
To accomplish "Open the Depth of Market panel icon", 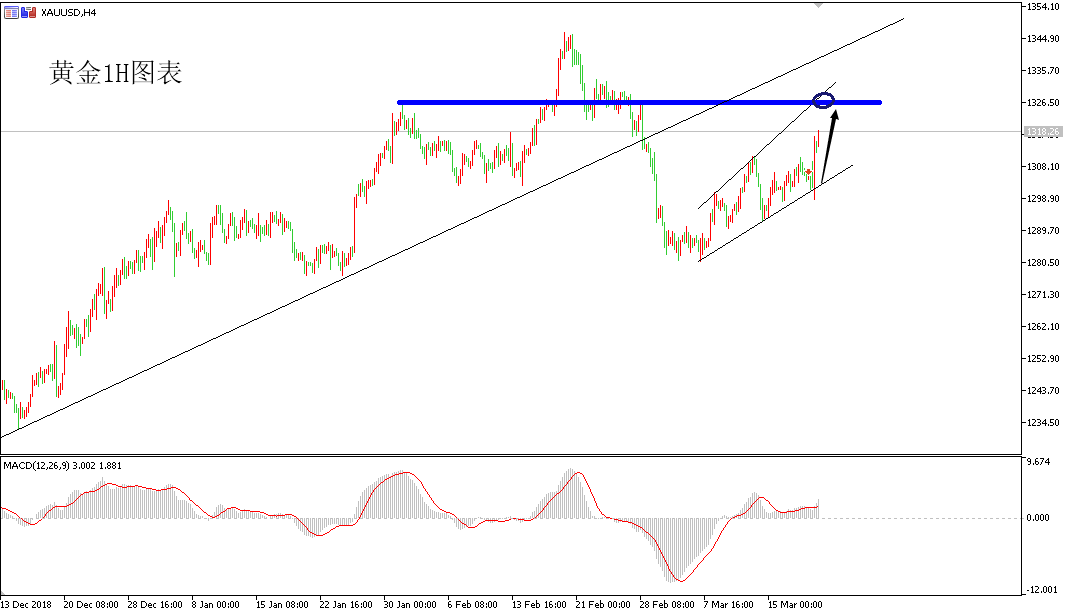I will pos(11,12).
